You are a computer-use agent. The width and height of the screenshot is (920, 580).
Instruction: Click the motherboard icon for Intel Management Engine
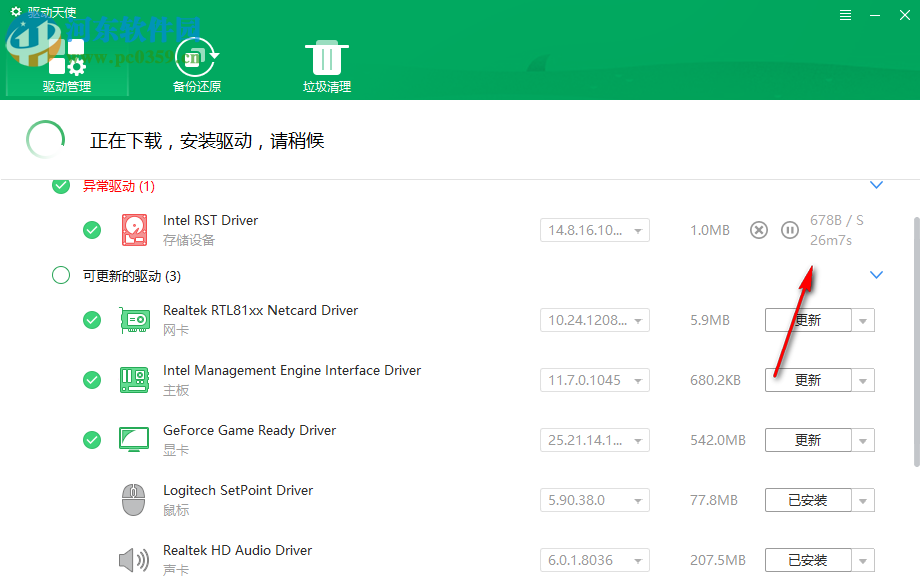pos(134,379)
